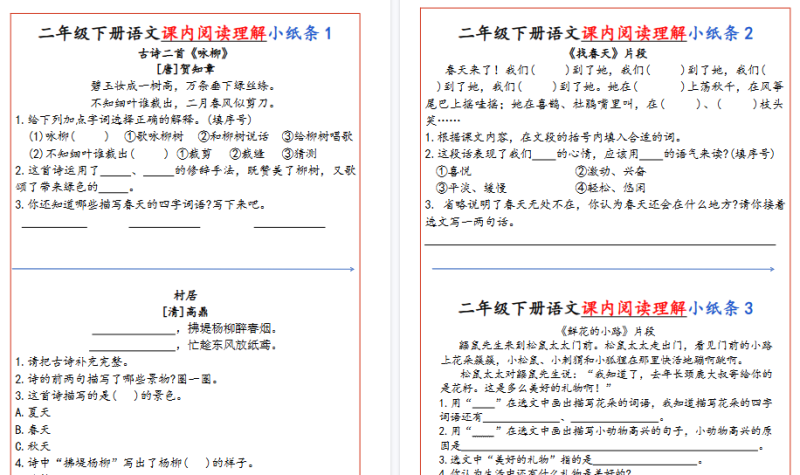
Task: Click the poem title "村居"
Action: [185, 295]
